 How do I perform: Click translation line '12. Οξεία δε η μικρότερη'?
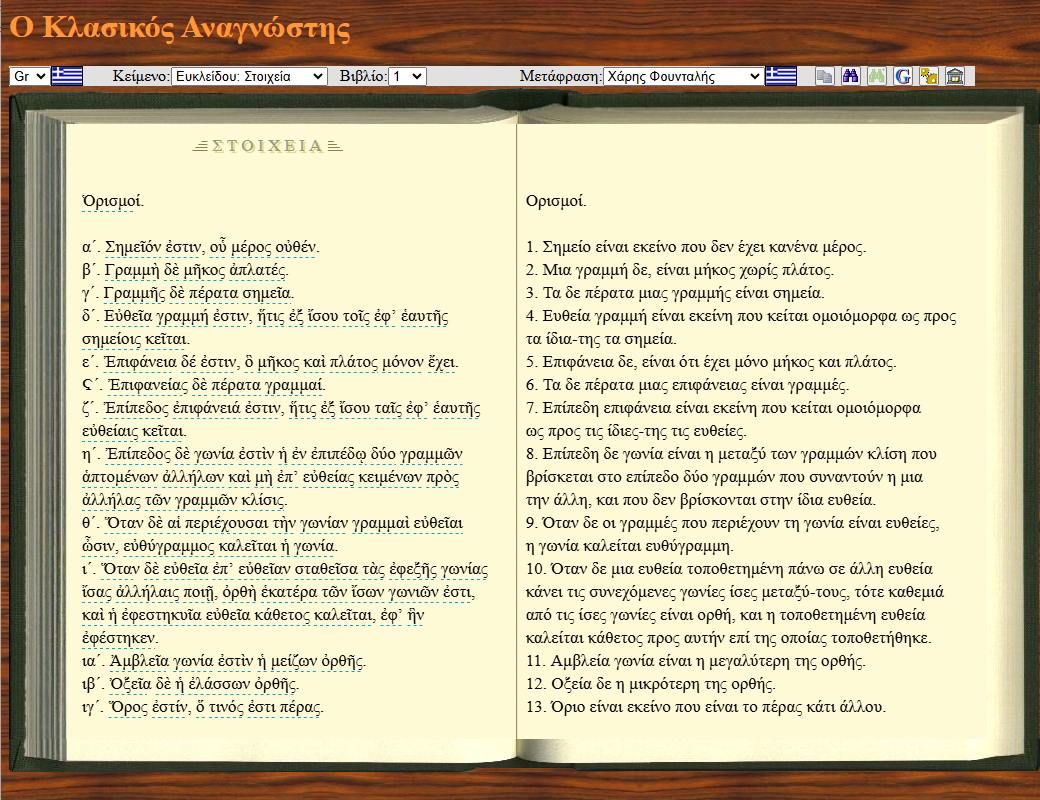(651, 684)
